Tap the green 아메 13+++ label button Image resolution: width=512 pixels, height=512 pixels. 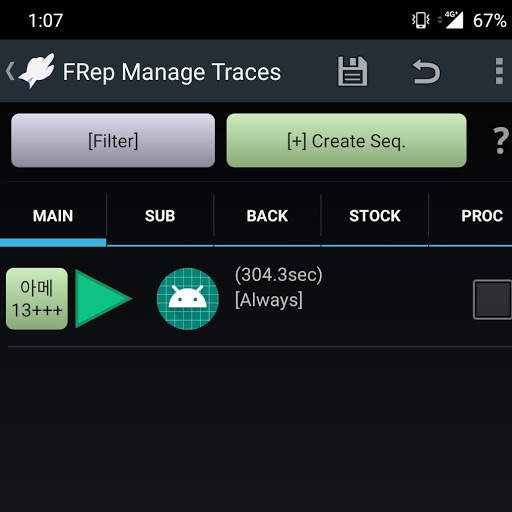(37, 299)
